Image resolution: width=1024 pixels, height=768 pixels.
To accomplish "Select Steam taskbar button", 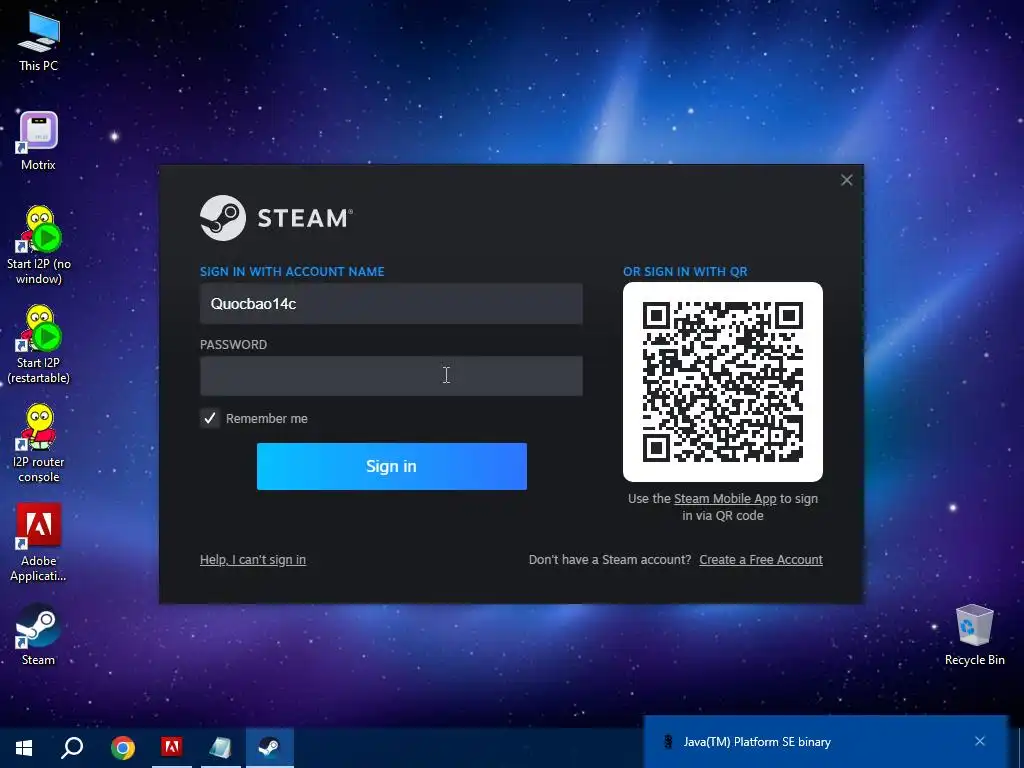I will (269, 748).
